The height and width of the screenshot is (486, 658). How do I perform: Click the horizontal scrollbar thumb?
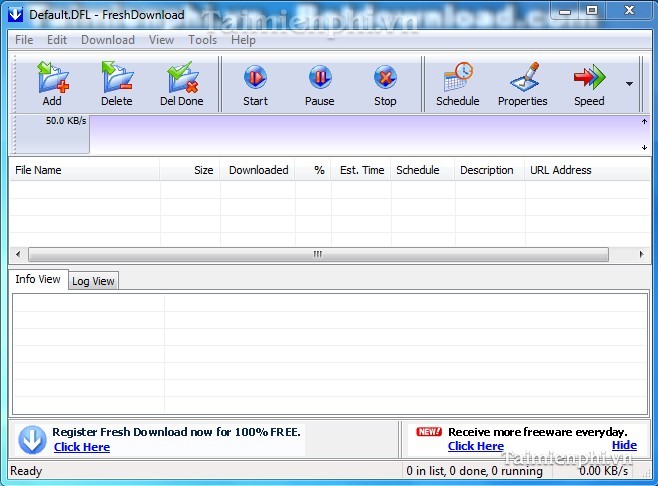(x=318, y=254)
